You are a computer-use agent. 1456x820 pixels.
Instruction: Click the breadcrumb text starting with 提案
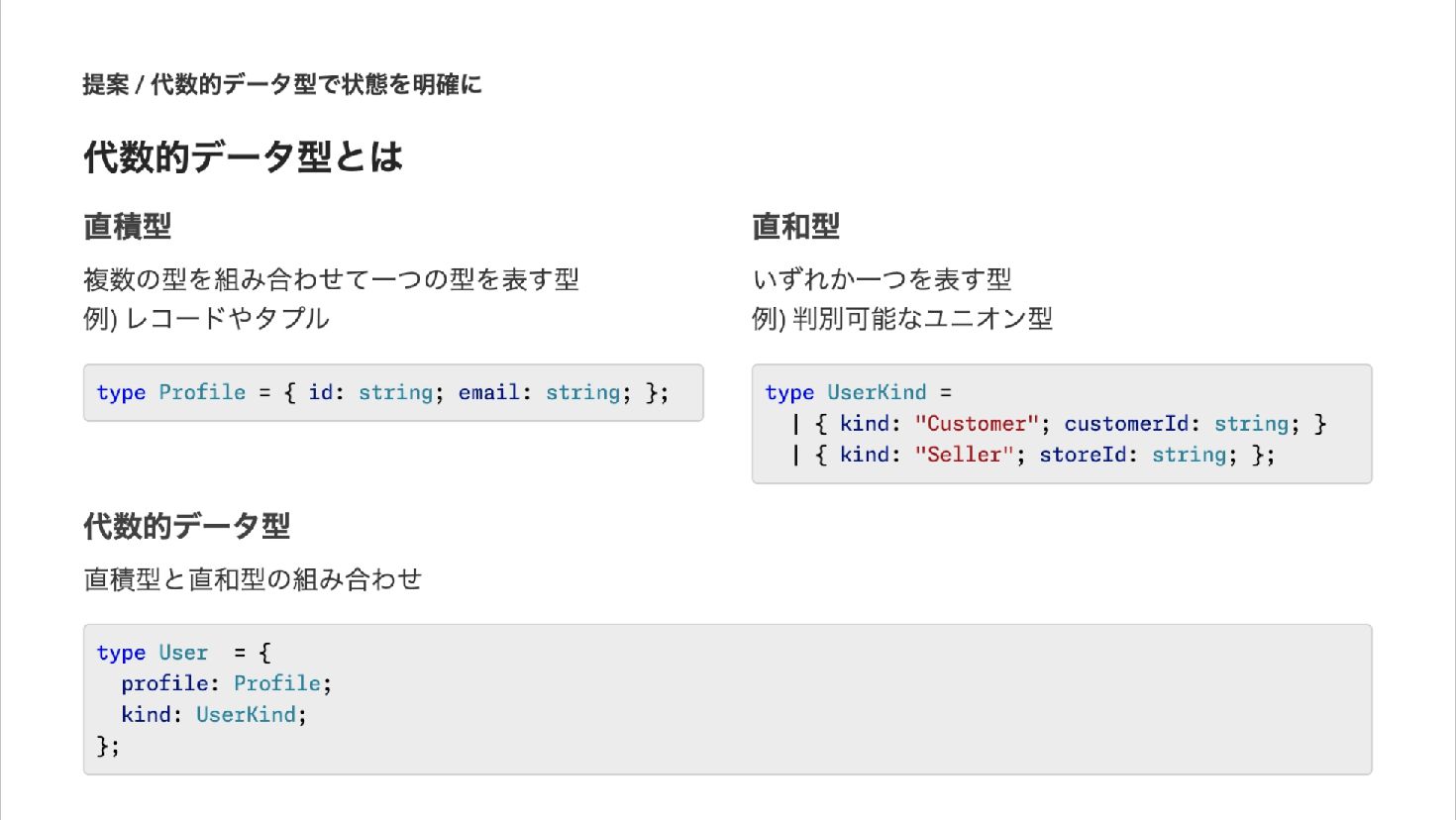click(282, 85)
